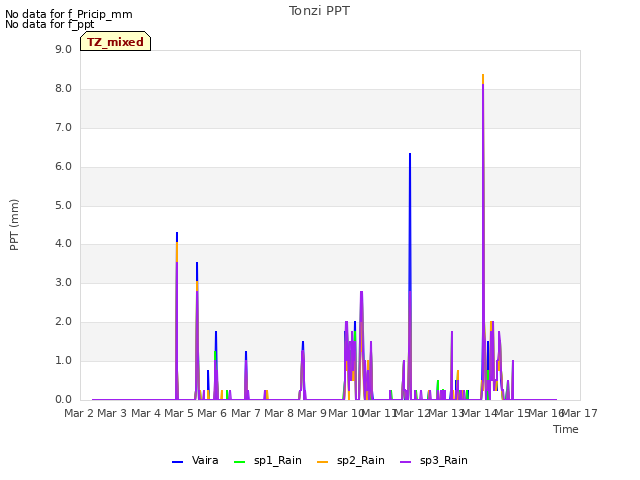Click the 6.0 y-axis tick label

point(63,167)
